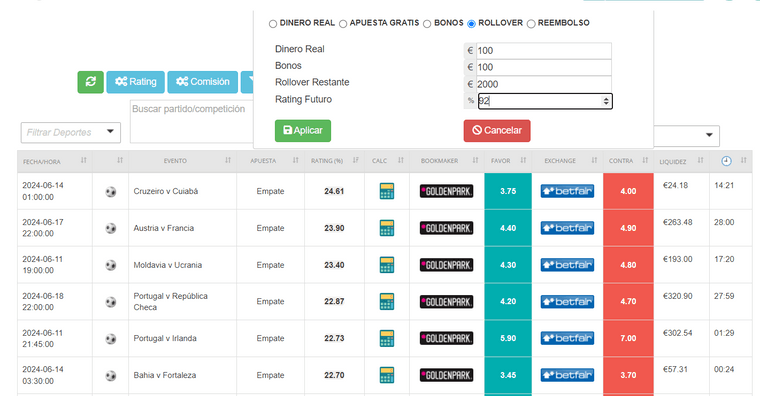The image size is (760, 396).
Task: Open the Comisión settings button
Action: tap(203, 82)
